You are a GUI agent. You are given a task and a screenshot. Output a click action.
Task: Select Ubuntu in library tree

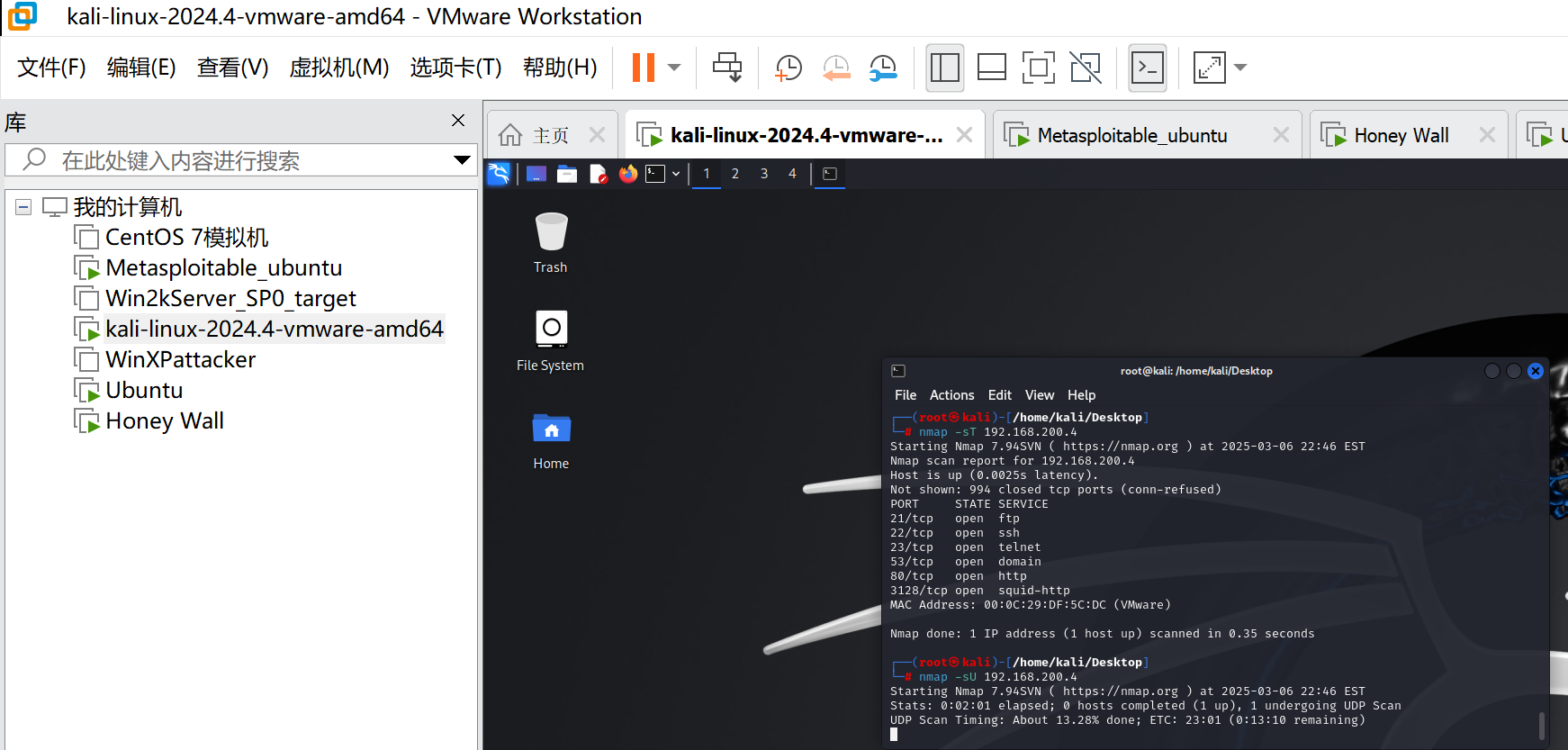(x=144, y=391)
